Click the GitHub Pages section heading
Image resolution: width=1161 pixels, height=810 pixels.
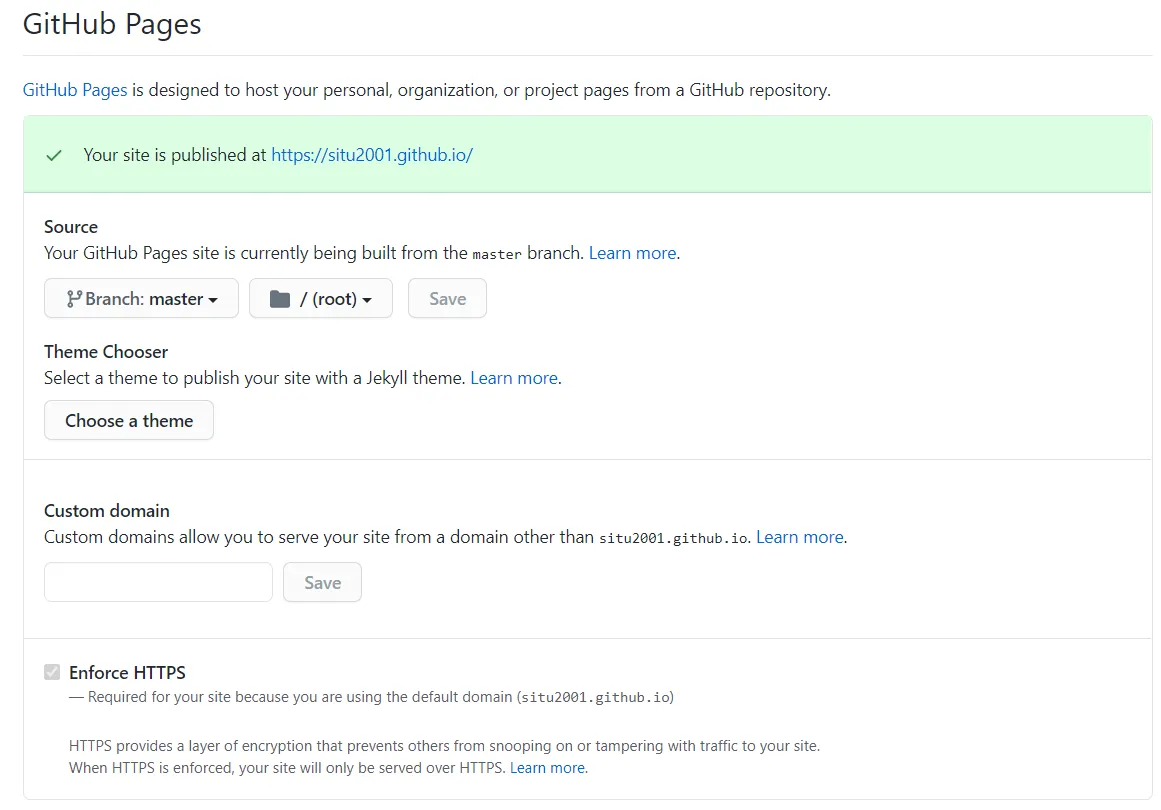(112, 24)
